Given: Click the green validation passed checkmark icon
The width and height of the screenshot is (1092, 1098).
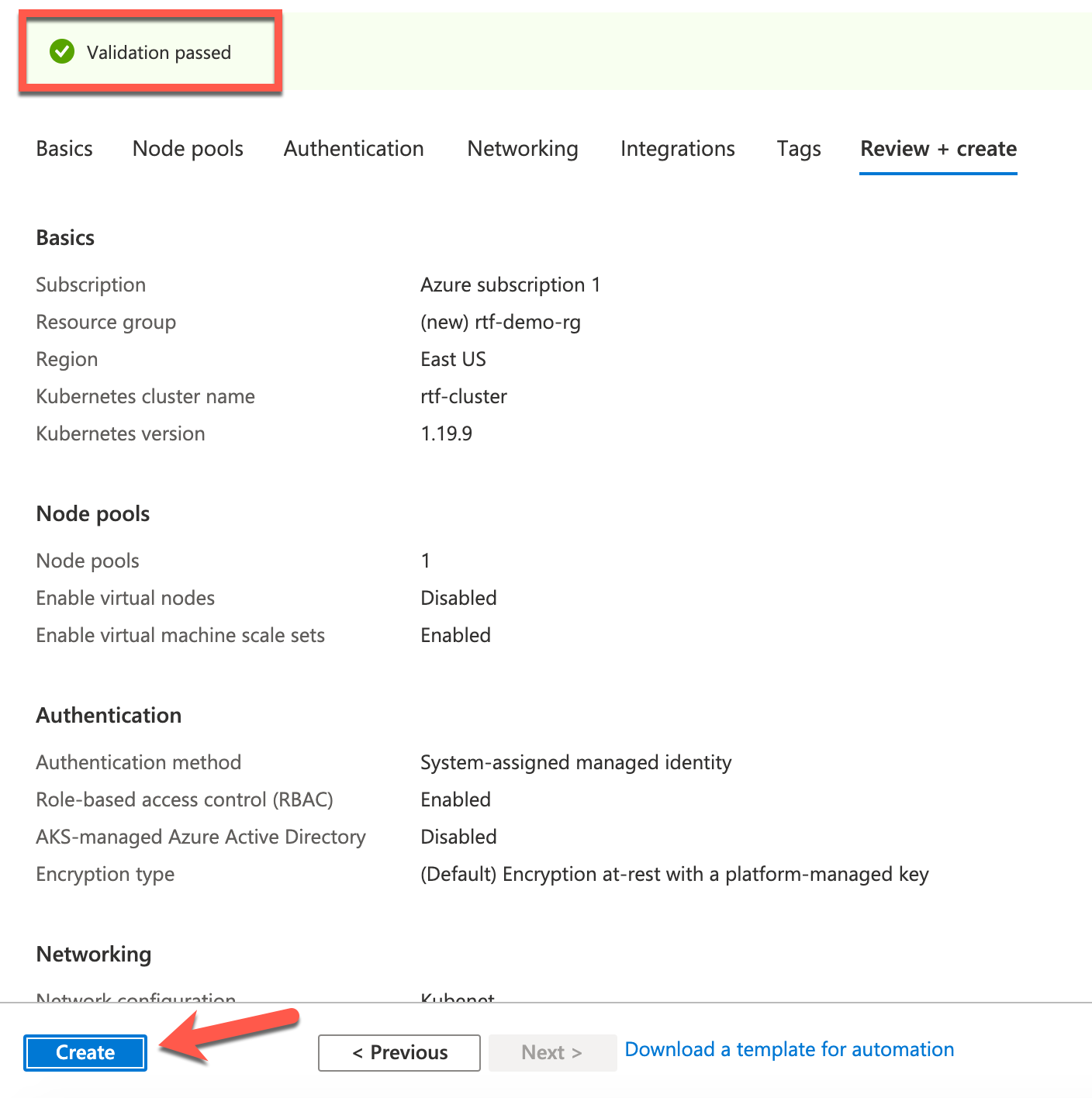Looking at the screenshot, I should pyautogui.click(x=62, y=52).
